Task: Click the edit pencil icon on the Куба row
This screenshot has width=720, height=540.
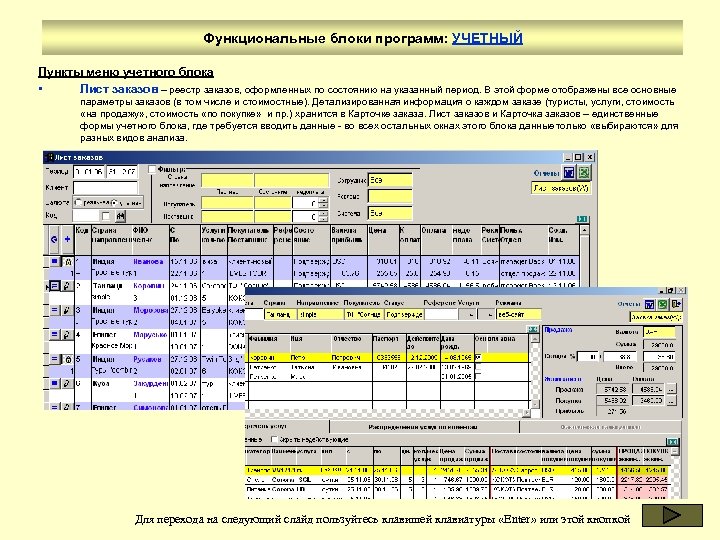Action: tap(67, 383)
